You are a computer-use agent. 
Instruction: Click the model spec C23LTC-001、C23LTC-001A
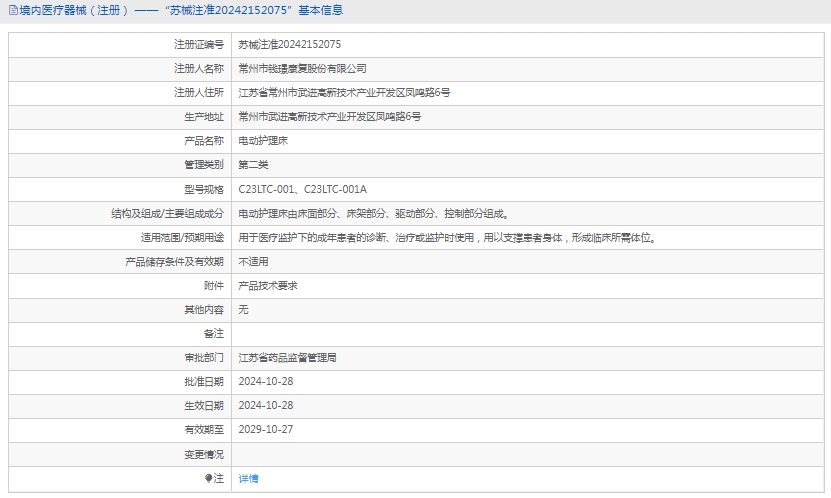302,189
